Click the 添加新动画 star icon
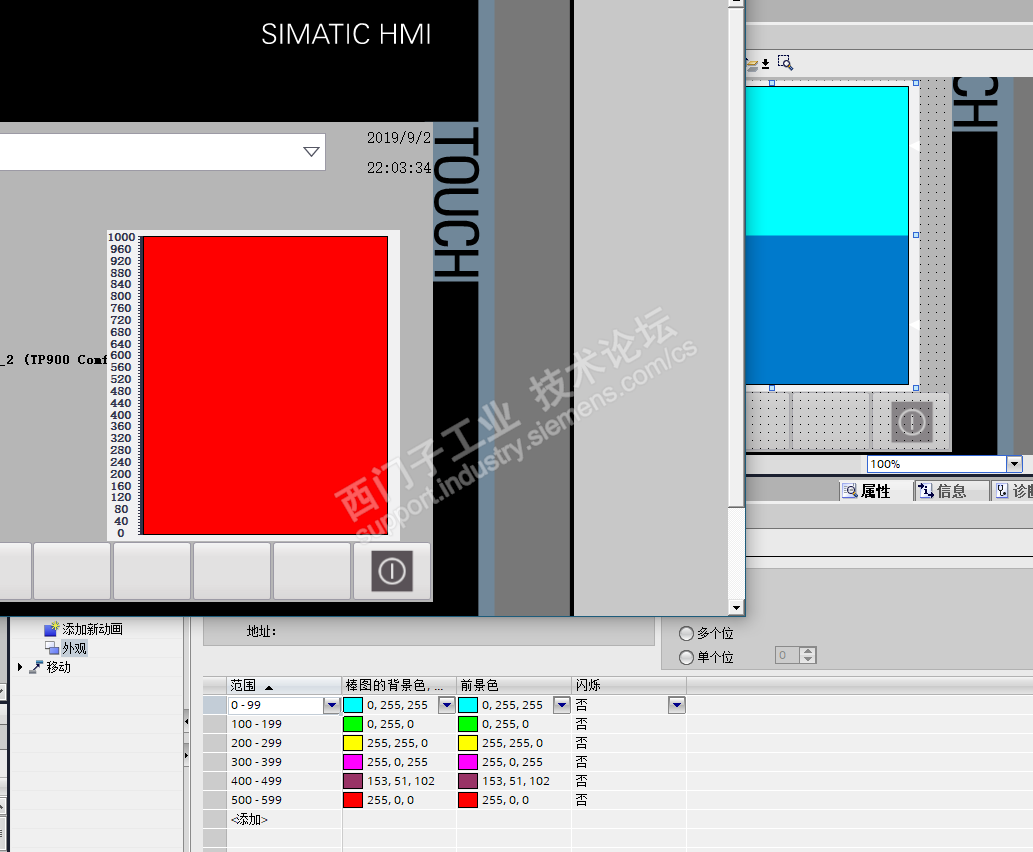 click(x=51, y=629)
